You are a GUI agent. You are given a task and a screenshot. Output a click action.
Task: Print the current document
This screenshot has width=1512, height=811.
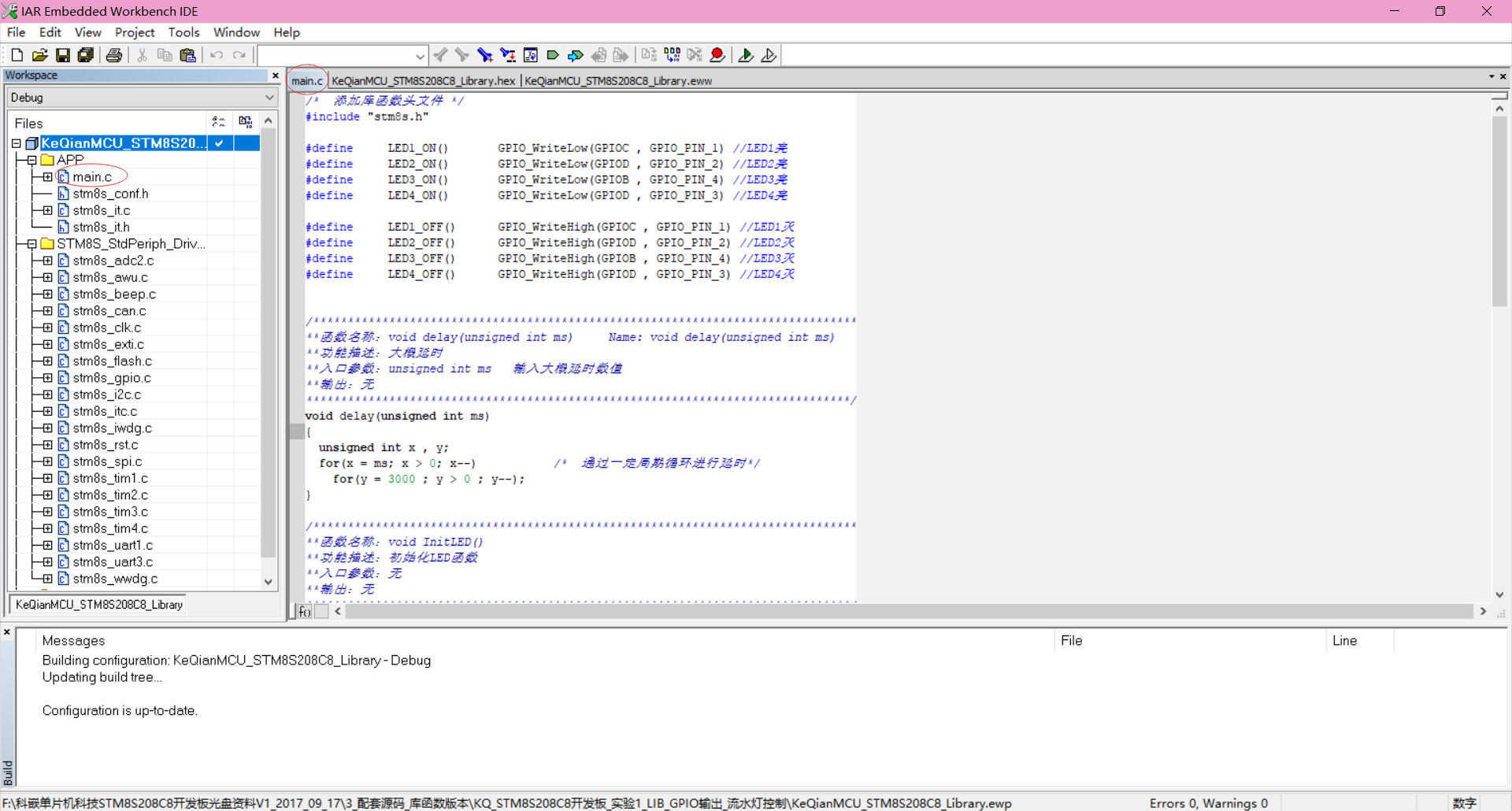114,55
